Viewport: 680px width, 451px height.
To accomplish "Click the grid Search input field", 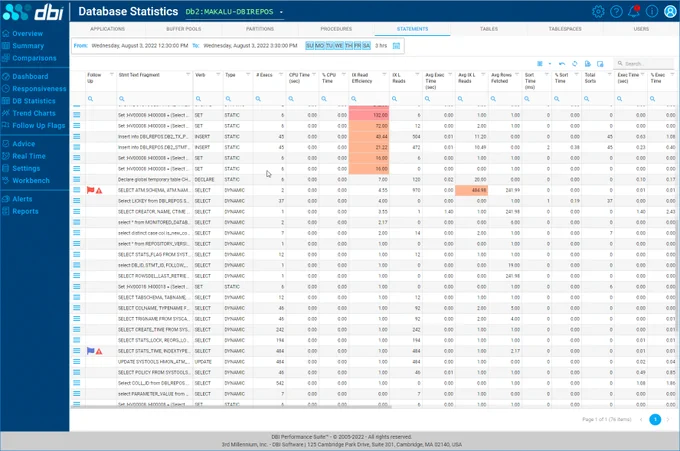I will [644, 64].
